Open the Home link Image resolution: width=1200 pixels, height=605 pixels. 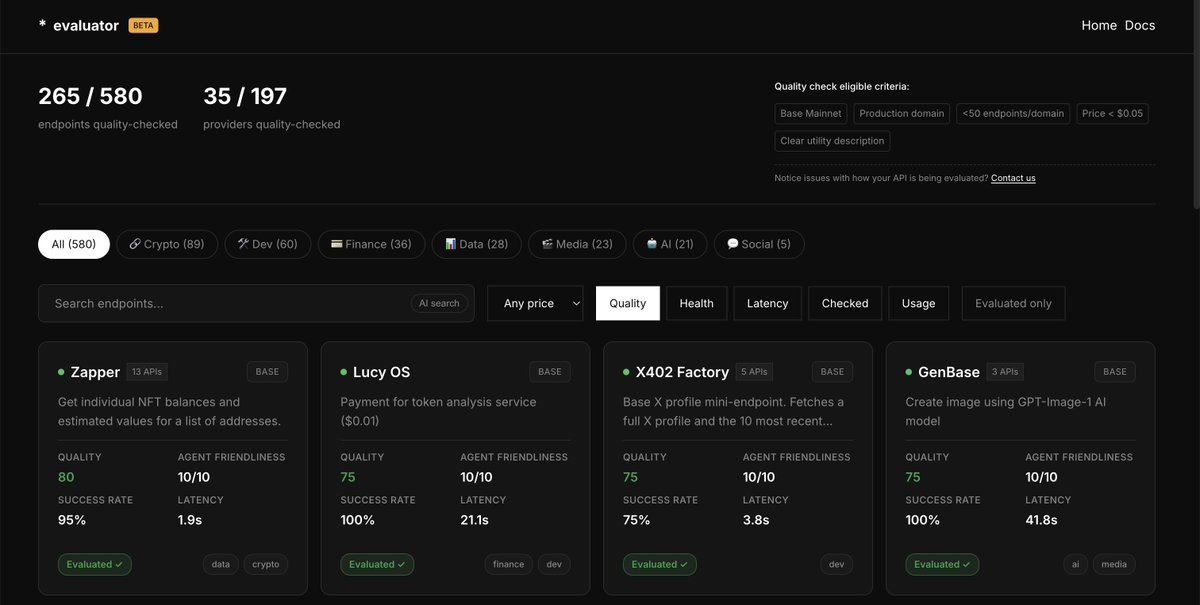(x=1099, y=25)
